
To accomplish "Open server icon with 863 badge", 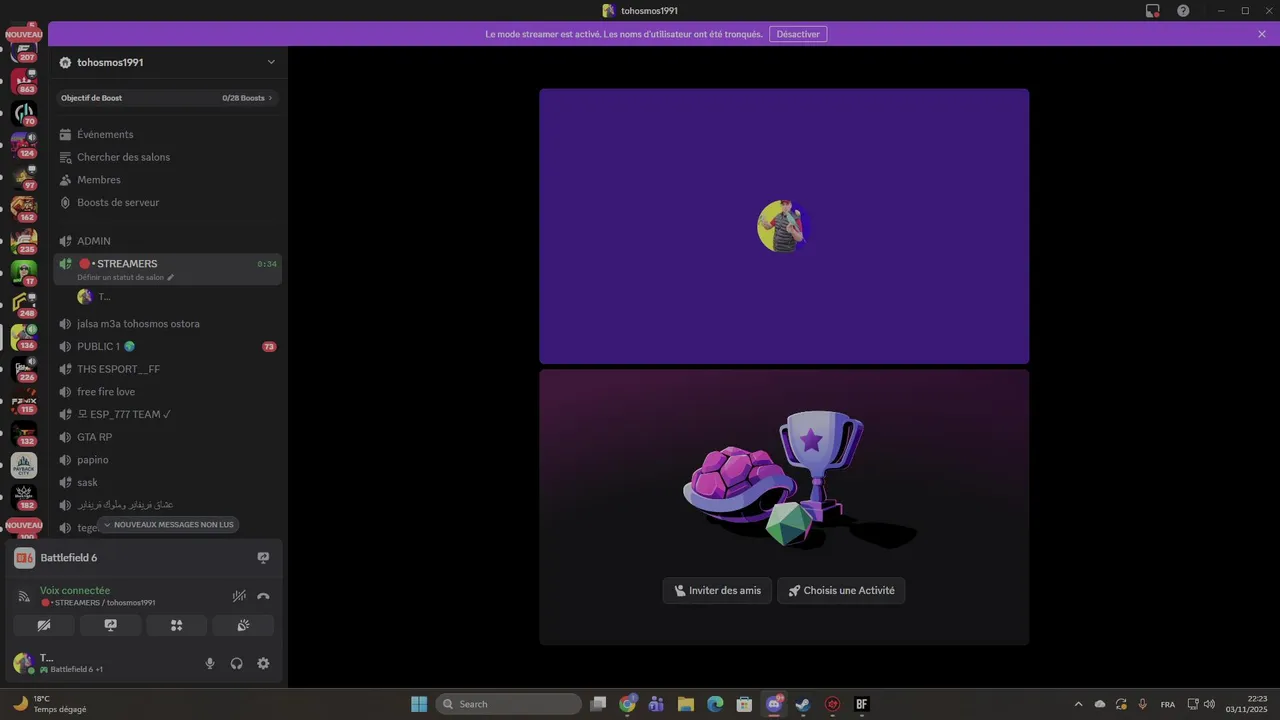I will [24, 81].
